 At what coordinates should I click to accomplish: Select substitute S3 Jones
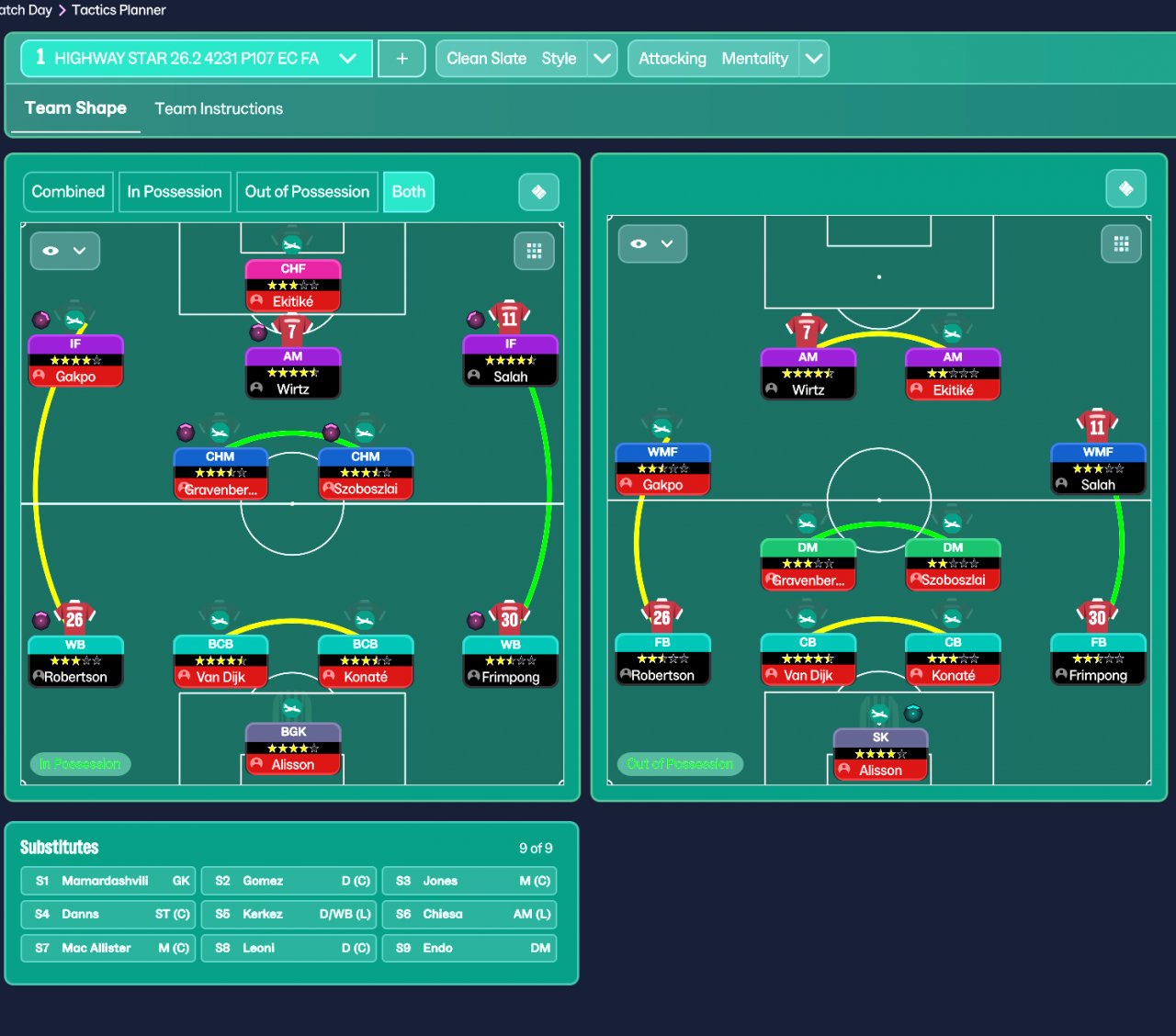(469, 881)
